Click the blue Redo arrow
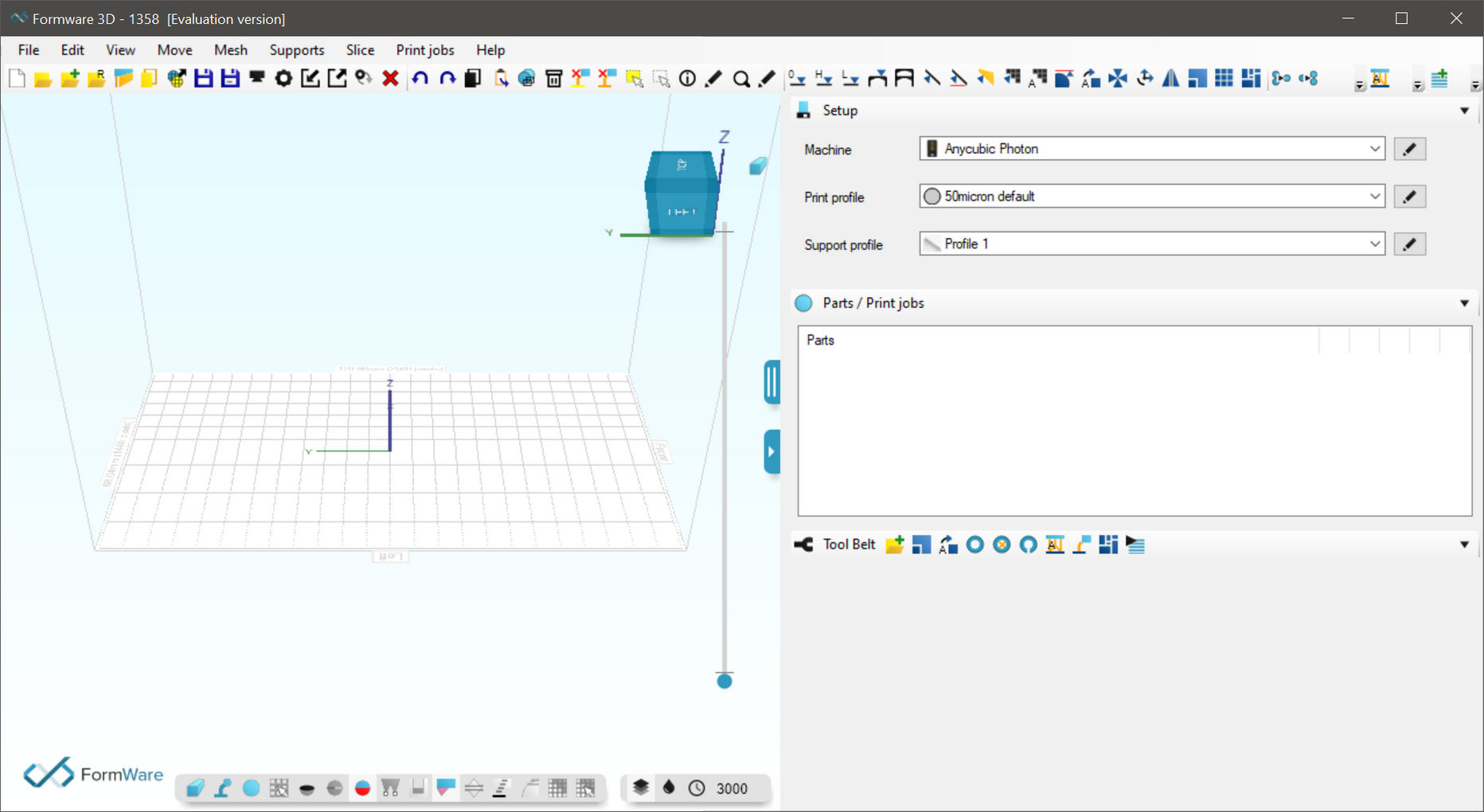The width and height of the screenshot is (1484, 812). point(447,78)
